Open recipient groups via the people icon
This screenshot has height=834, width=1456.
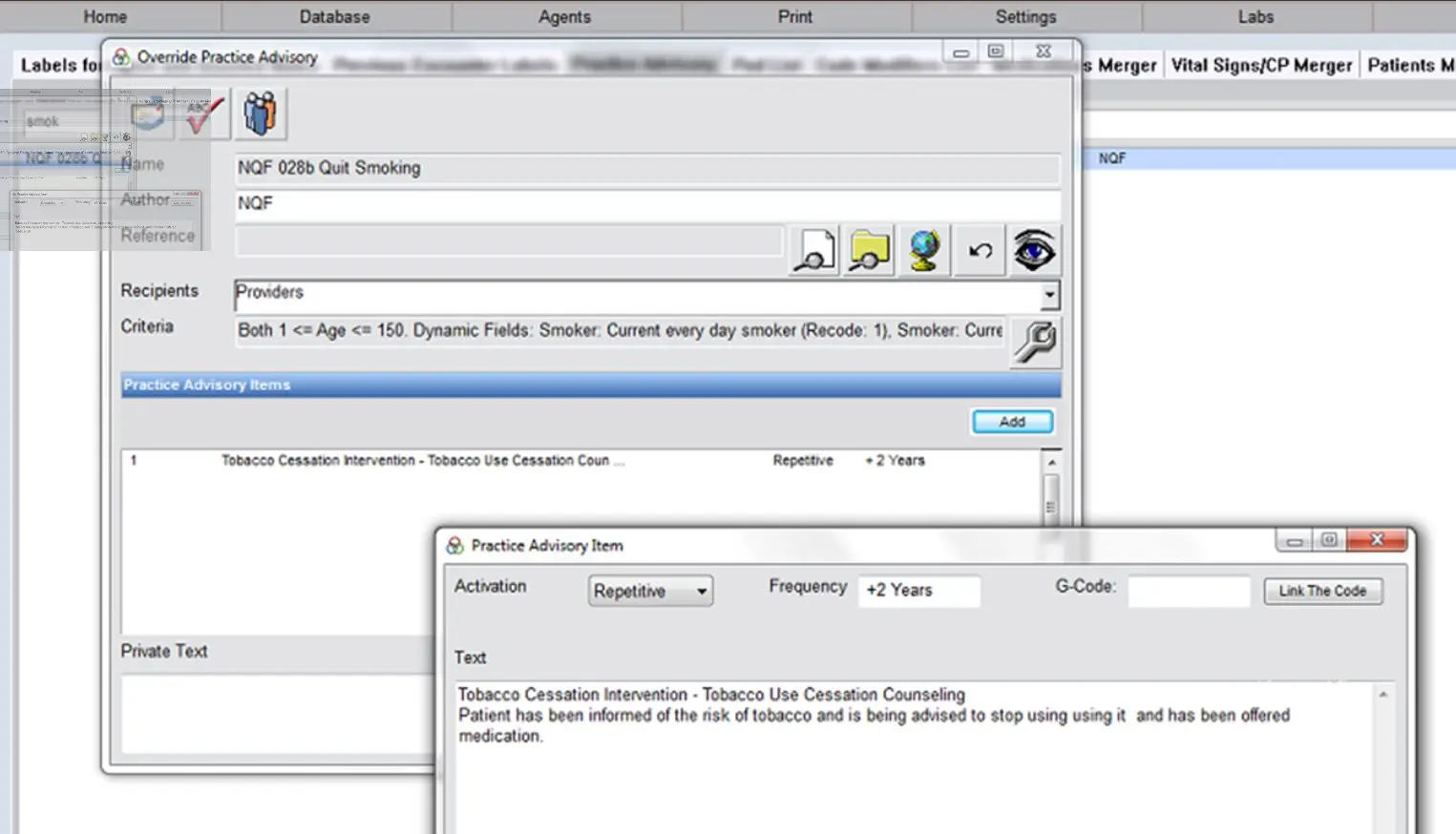[259, 113]
